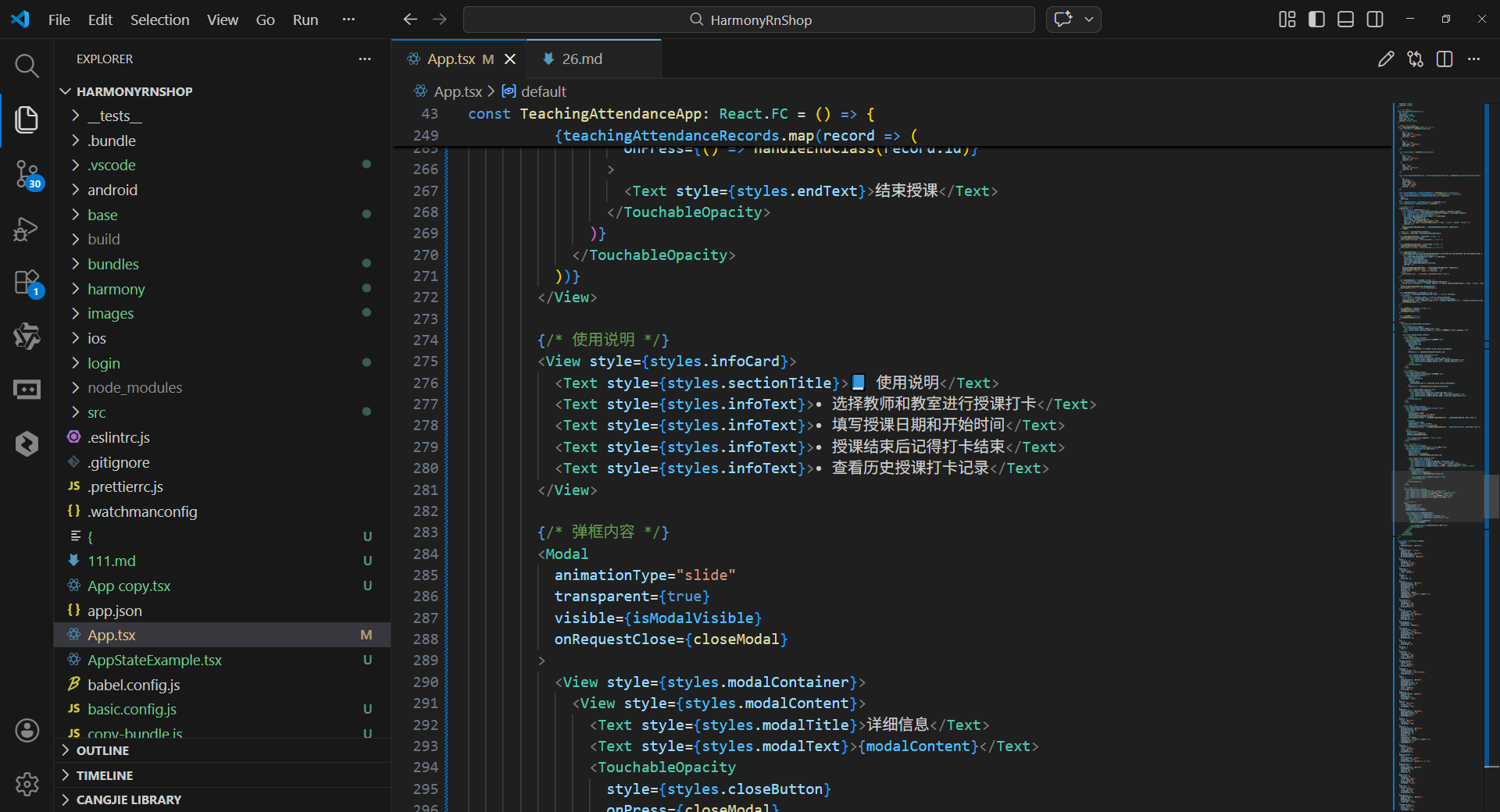Open editor More Actions ellipsis
1500x812 pixels.
coord(1474,59)
